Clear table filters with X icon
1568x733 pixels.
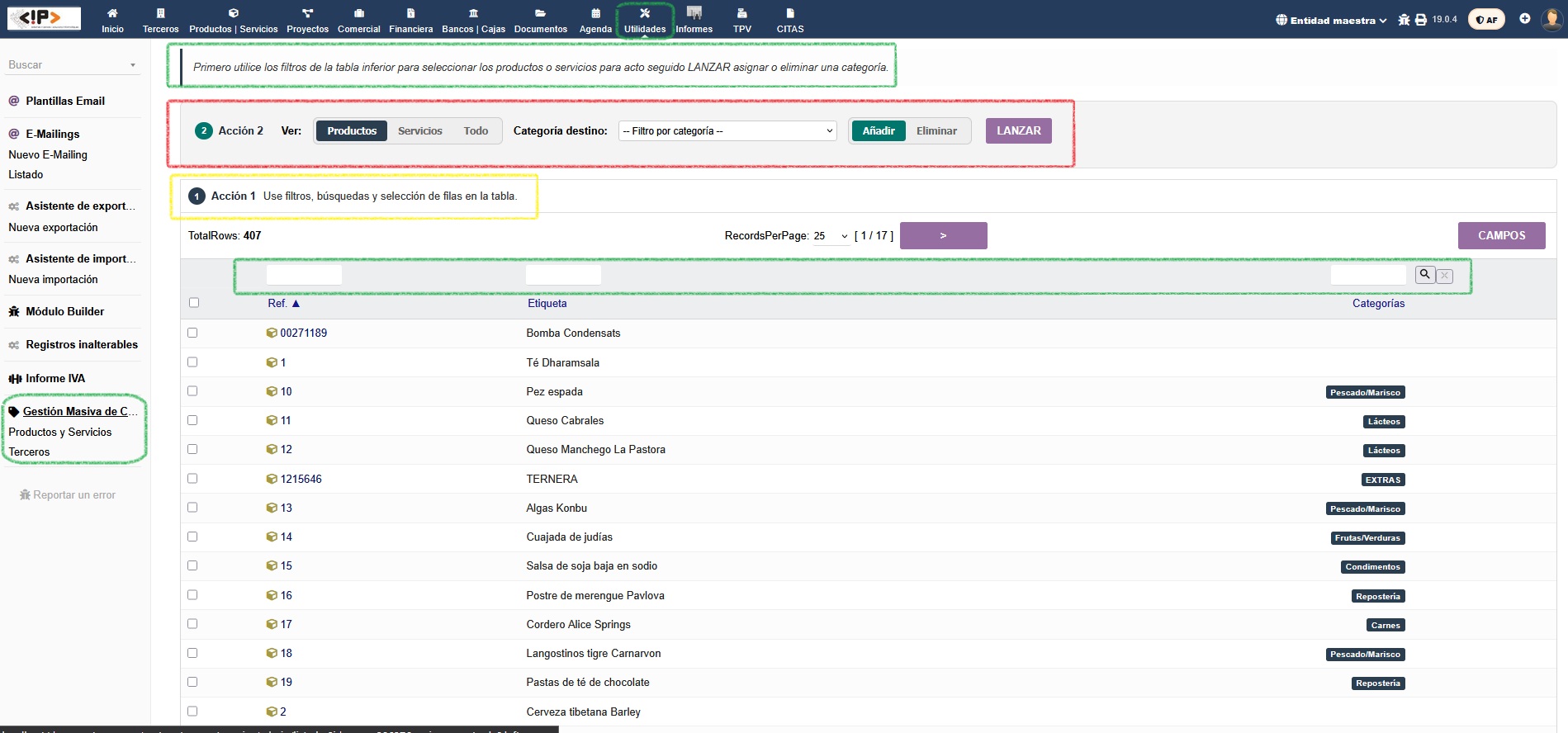[1445, 276]
